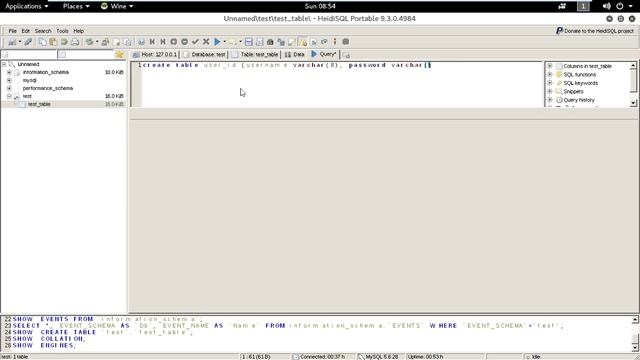Open the Applications menu in top bar
The height and width of the screenshot is (360, 640).
pyautogui.click(x=27, y=6)
